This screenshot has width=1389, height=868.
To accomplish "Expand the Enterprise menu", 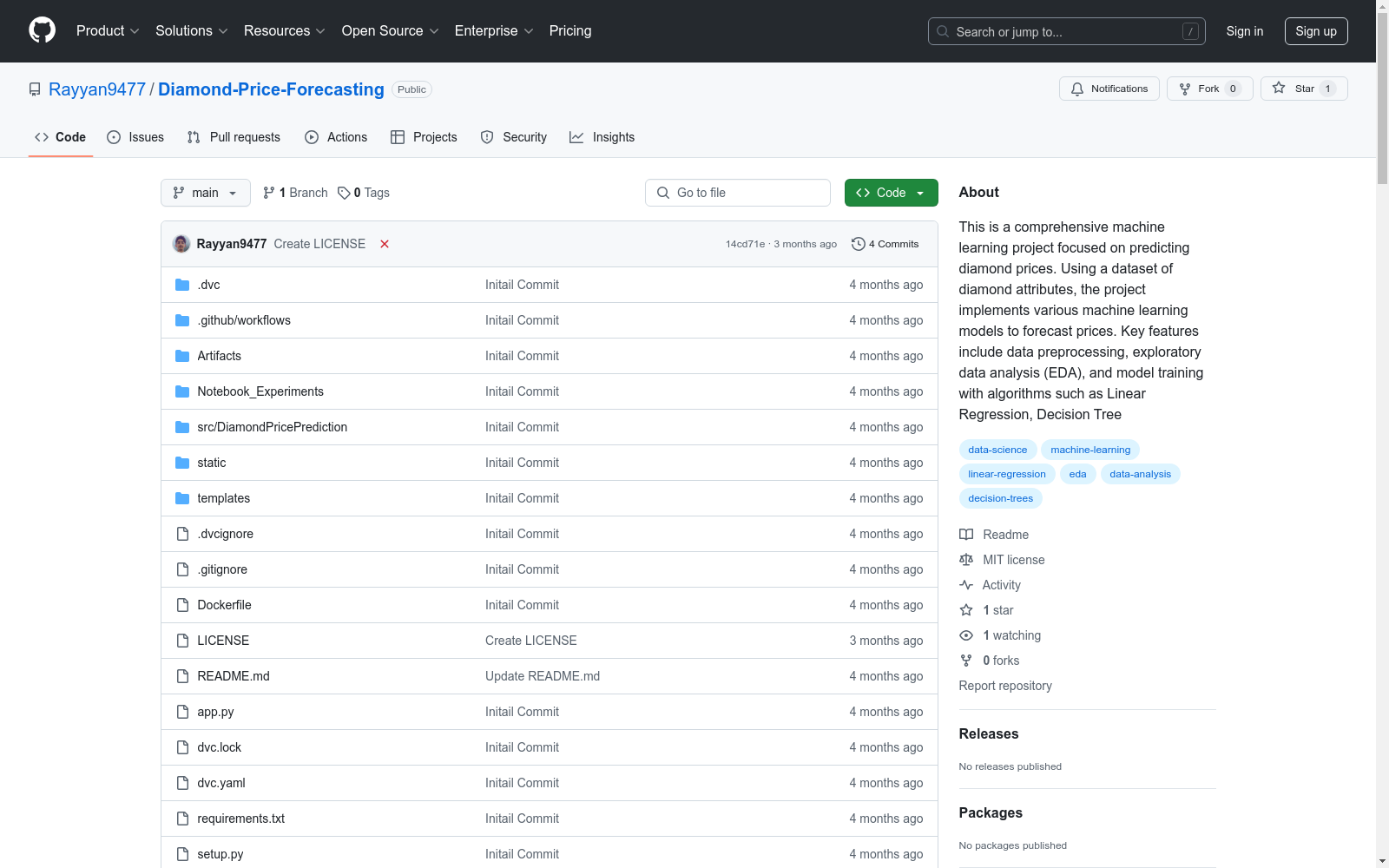I will coord(494,30).
